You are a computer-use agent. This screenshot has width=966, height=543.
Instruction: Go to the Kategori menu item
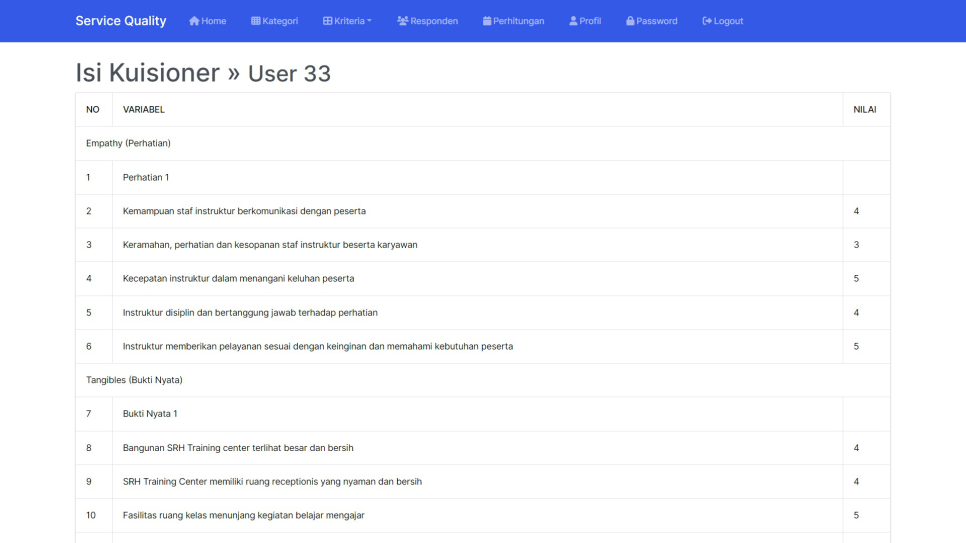point(275,21)
